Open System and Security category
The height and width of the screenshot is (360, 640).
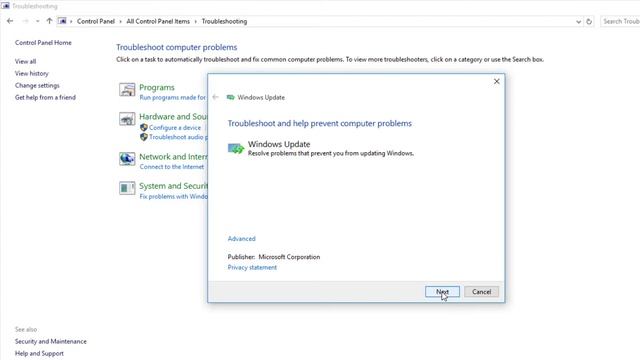click(173, 186)
